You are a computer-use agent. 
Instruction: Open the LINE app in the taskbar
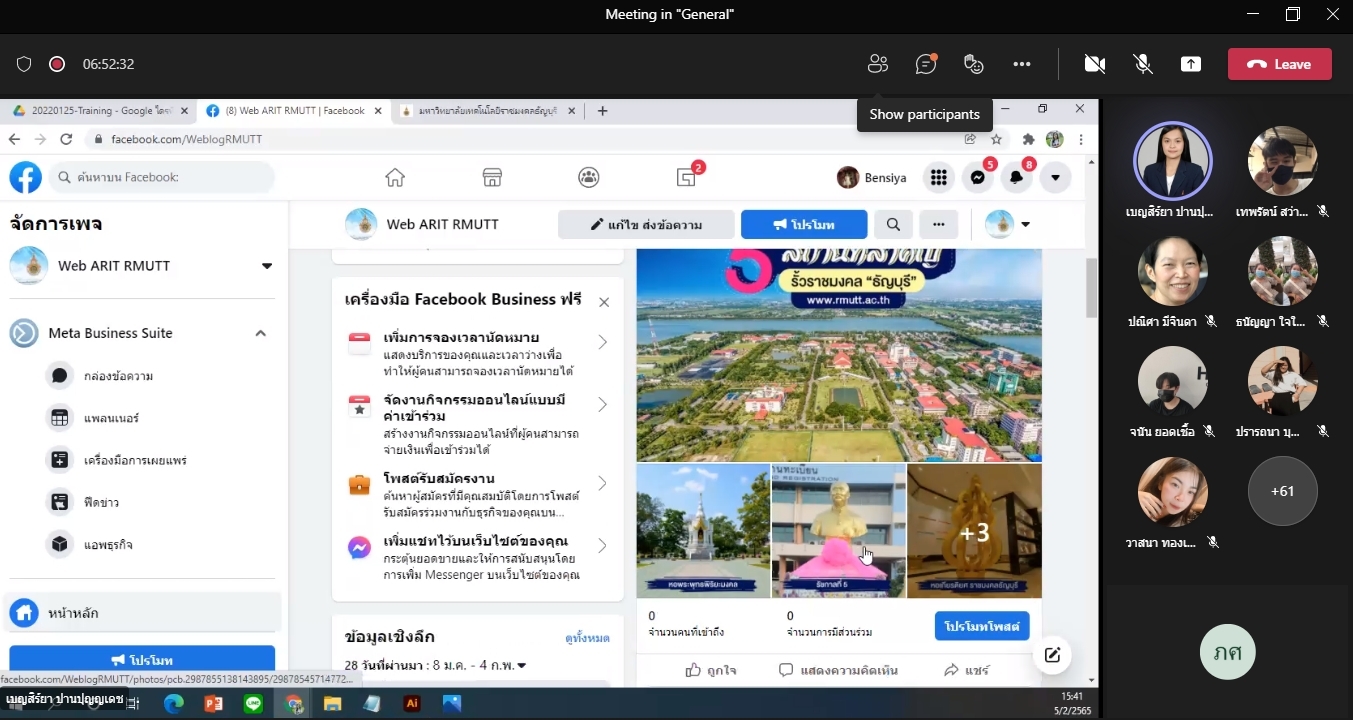[253, 704]
